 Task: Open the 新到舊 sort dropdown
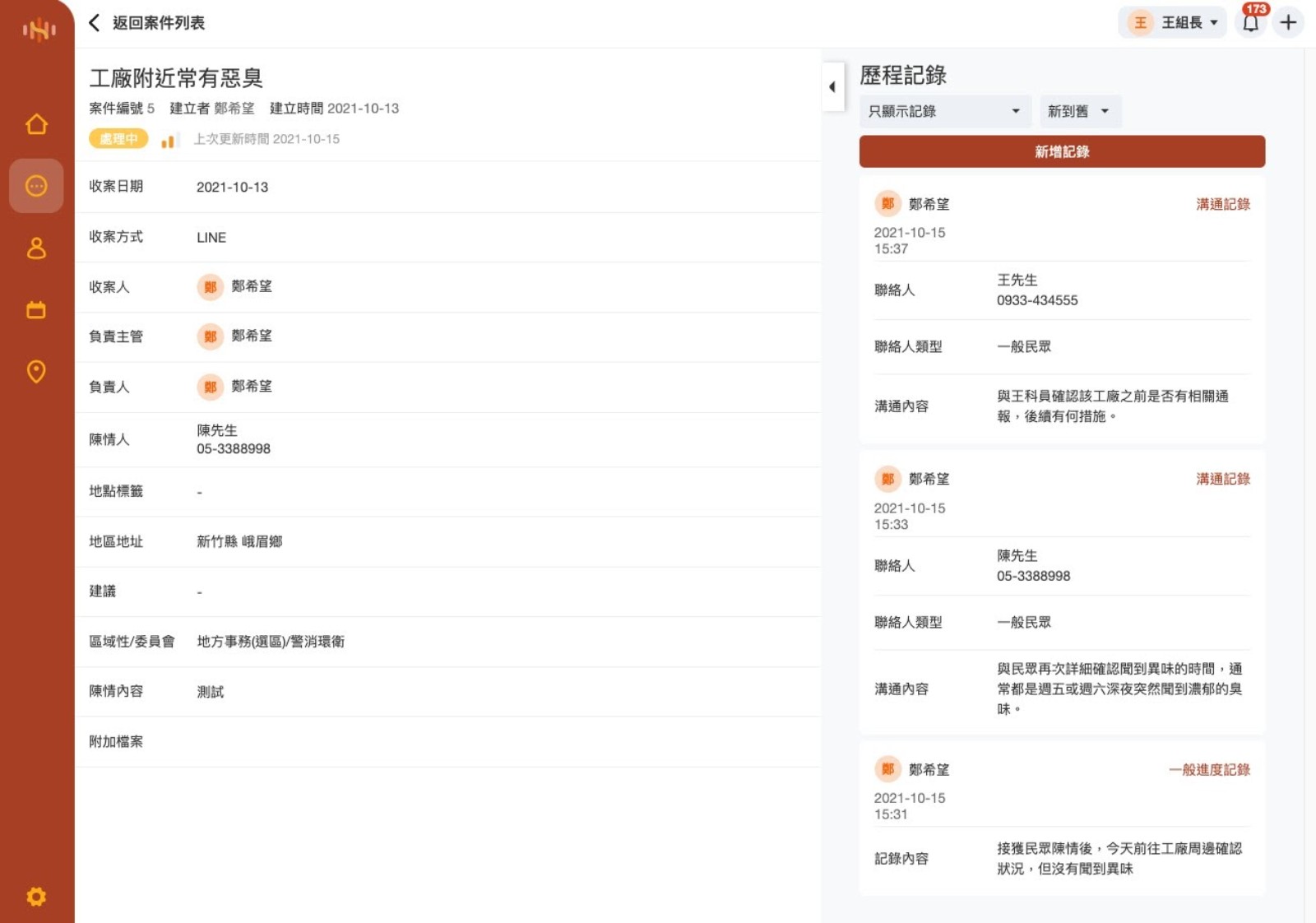[x=1080, y=111]
